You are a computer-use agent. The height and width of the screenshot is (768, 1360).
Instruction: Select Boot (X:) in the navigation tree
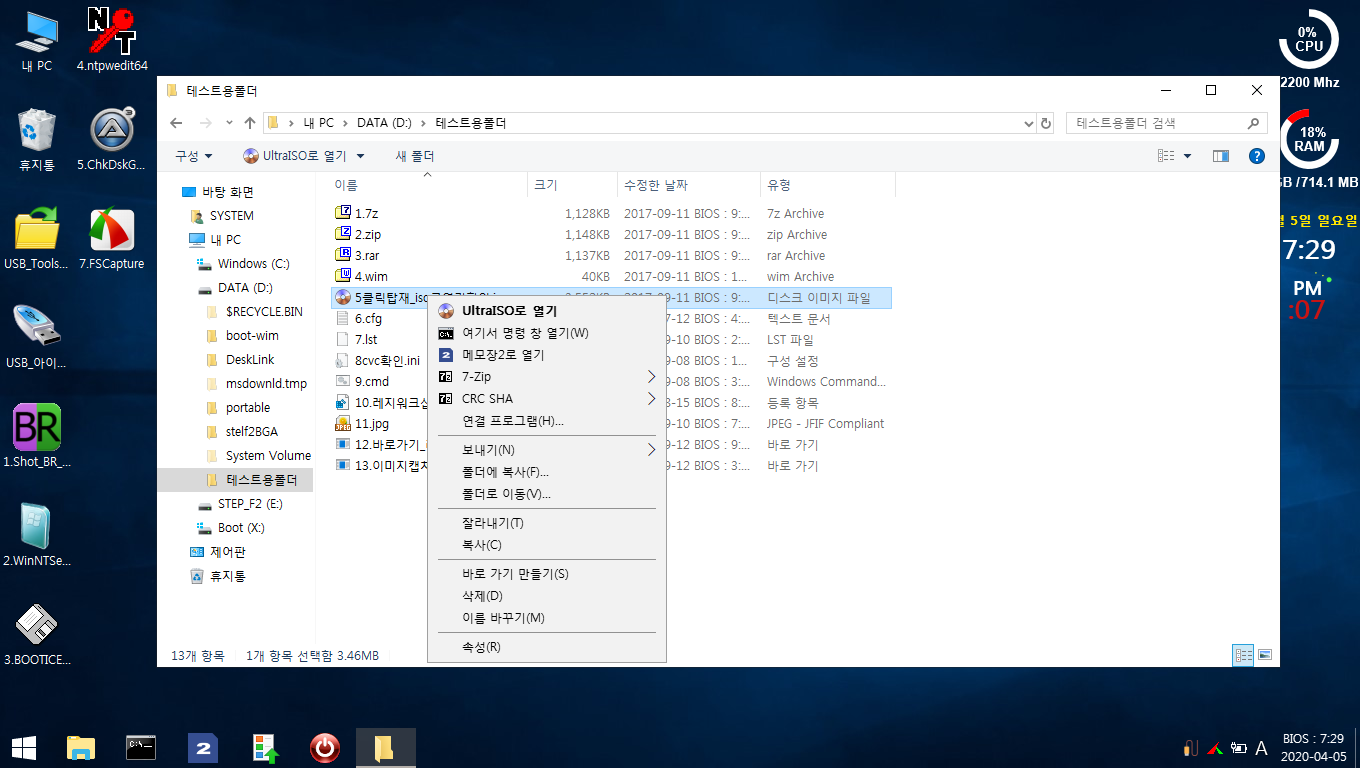(x=231, y=527)
